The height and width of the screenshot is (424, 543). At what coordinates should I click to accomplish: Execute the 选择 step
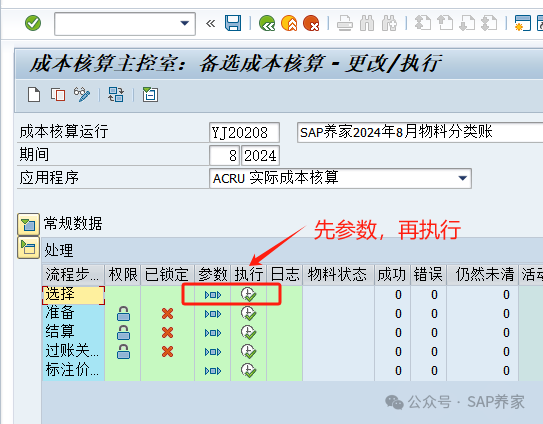[249, 295]
